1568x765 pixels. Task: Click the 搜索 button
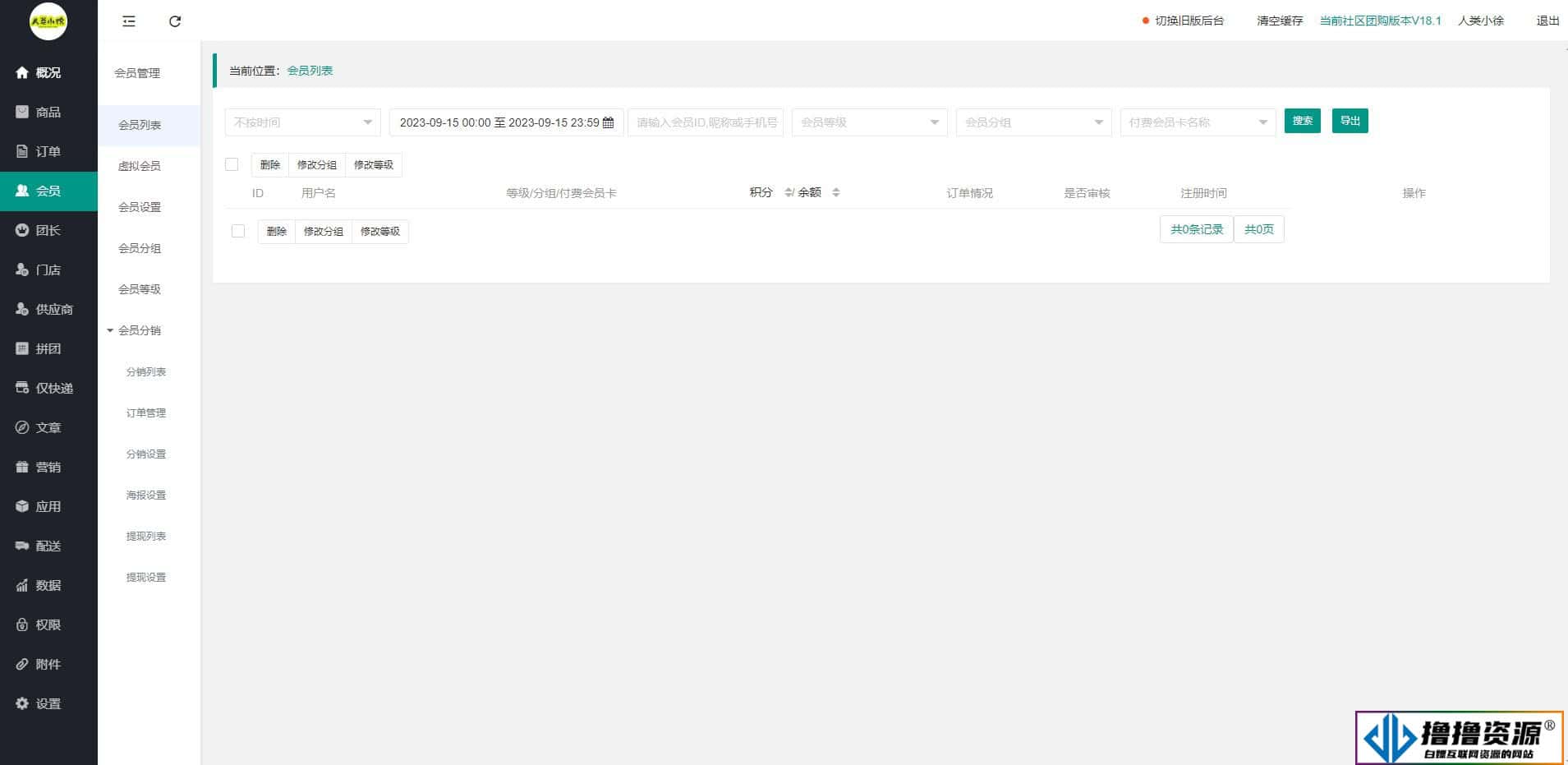1303,121
